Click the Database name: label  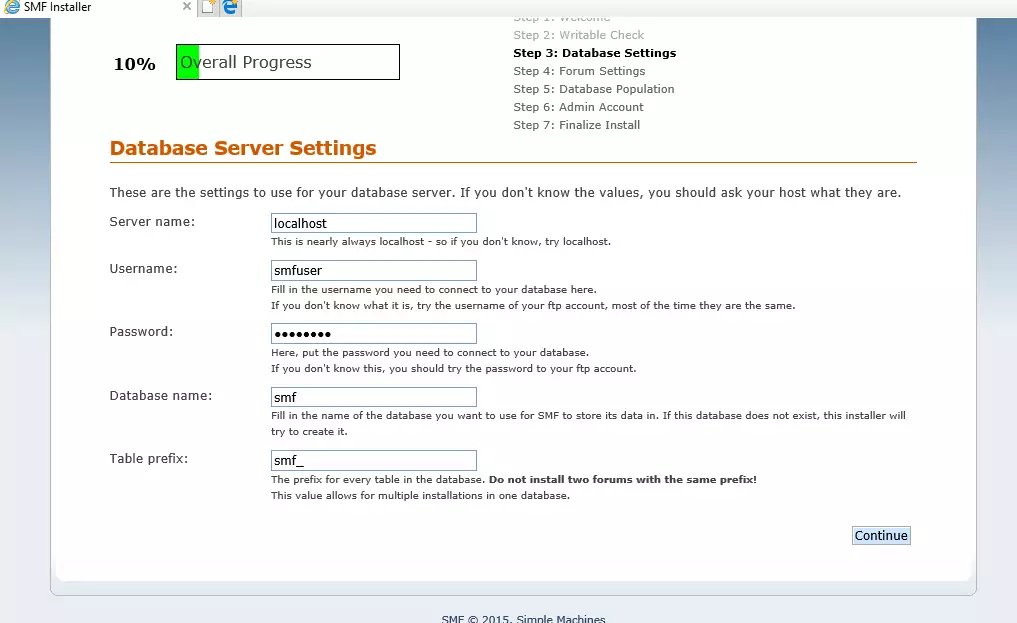(161, 396)
